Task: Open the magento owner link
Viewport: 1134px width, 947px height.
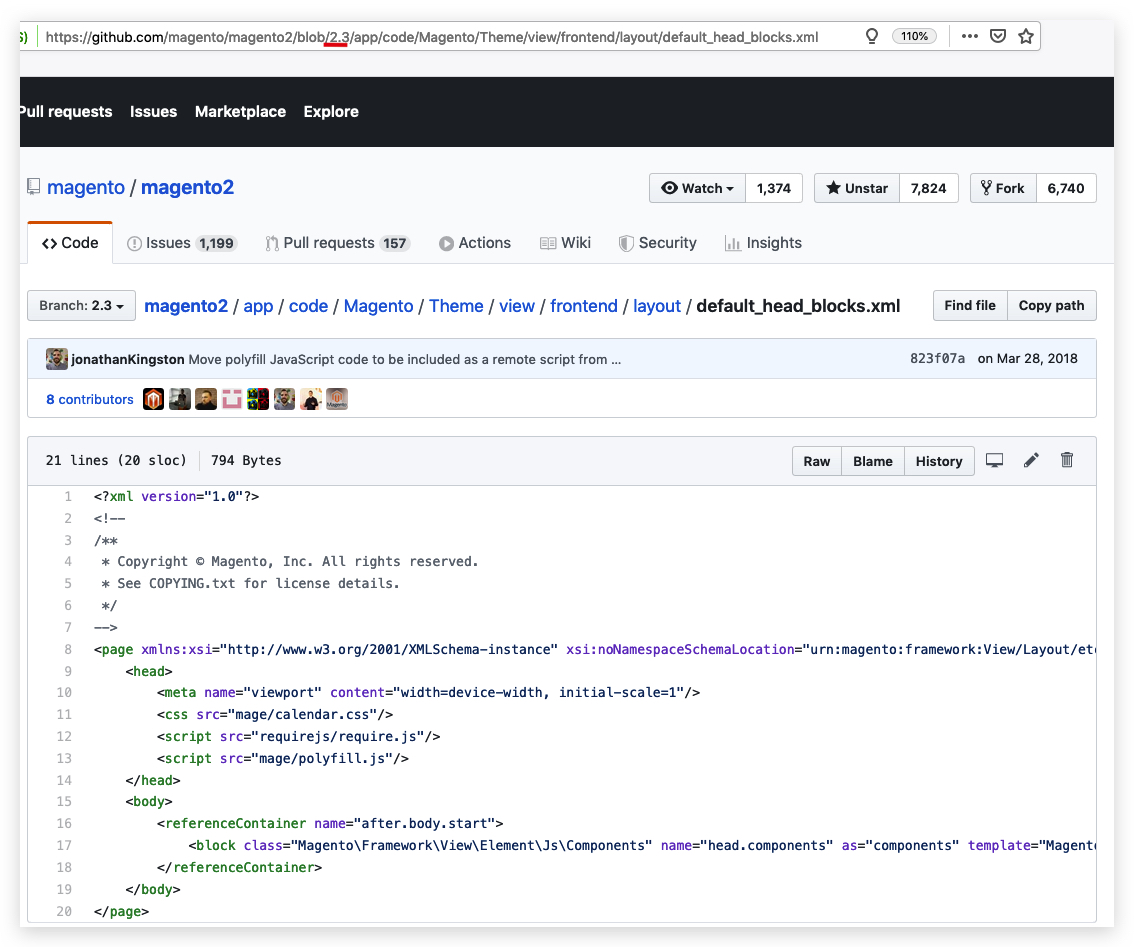Action: coord(86,187)
